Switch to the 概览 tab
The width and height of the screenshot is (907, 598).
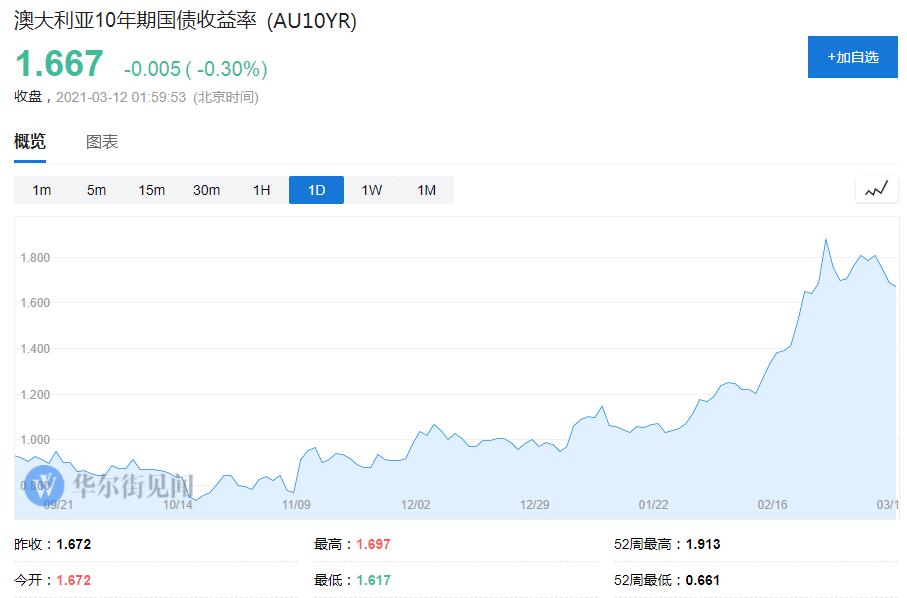click(x=30, y=142)
